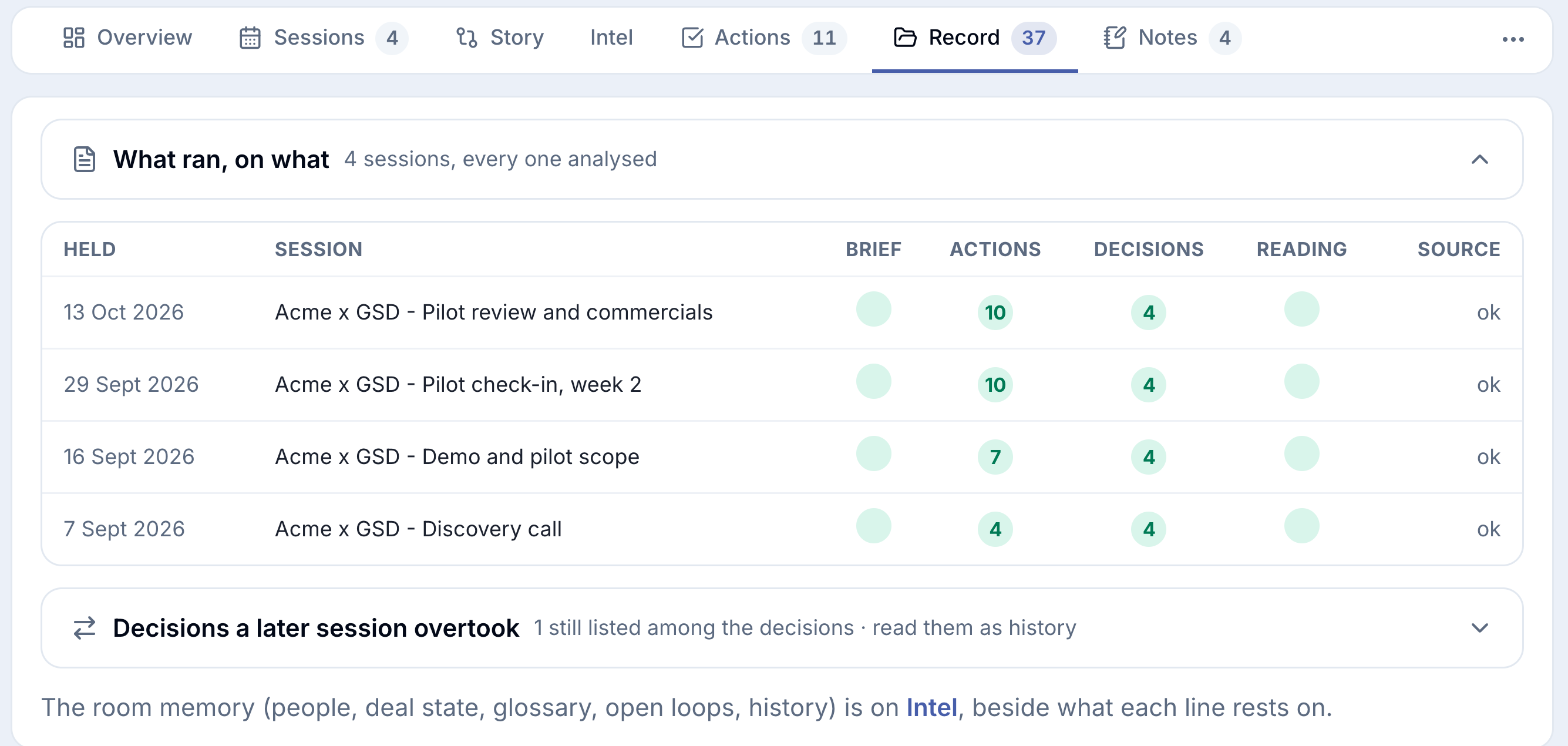Image resolution: width=1568 pixels, height=746 pixels.
Task: Select the Pilot check-in, week 2 row
Action: pyautogui.click(x=782, y=385)
